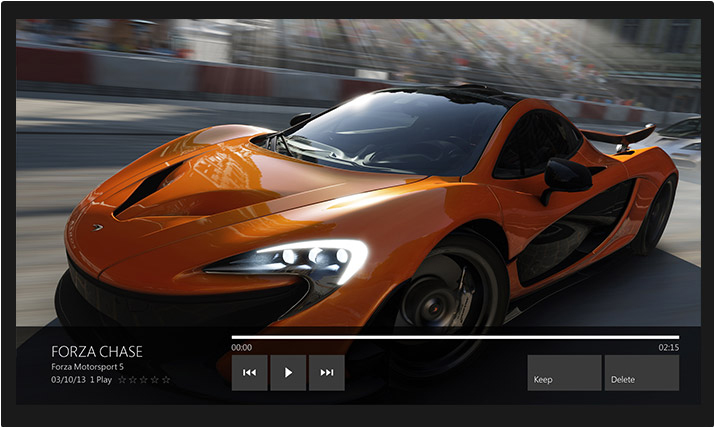Set the rating to three stars

pos(145,380)
